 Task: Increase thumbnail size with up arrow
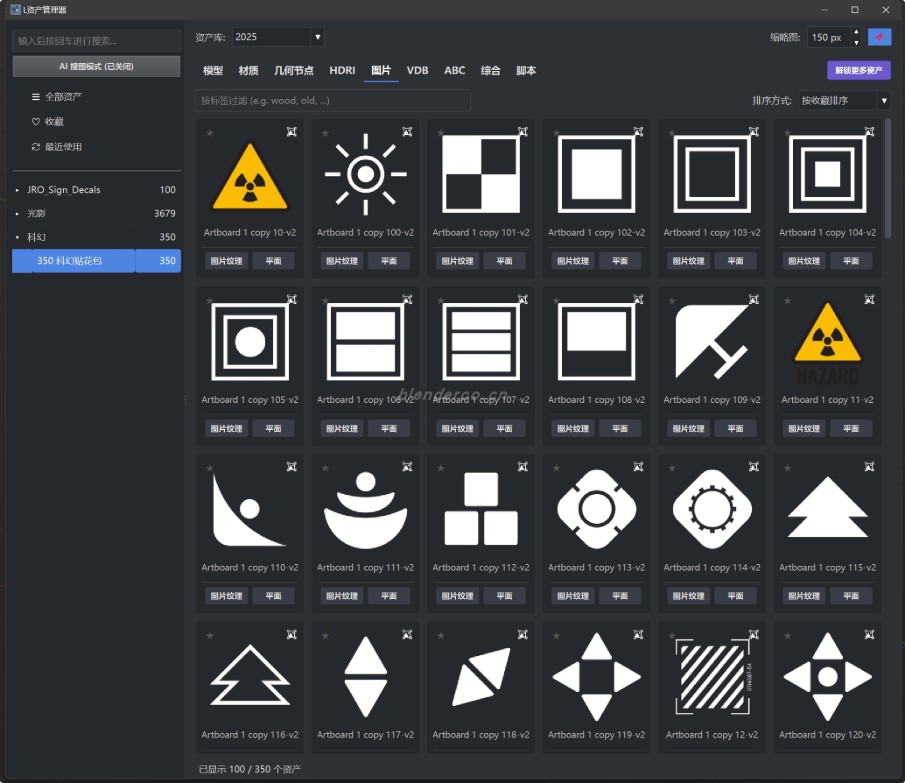pos(856,32)
